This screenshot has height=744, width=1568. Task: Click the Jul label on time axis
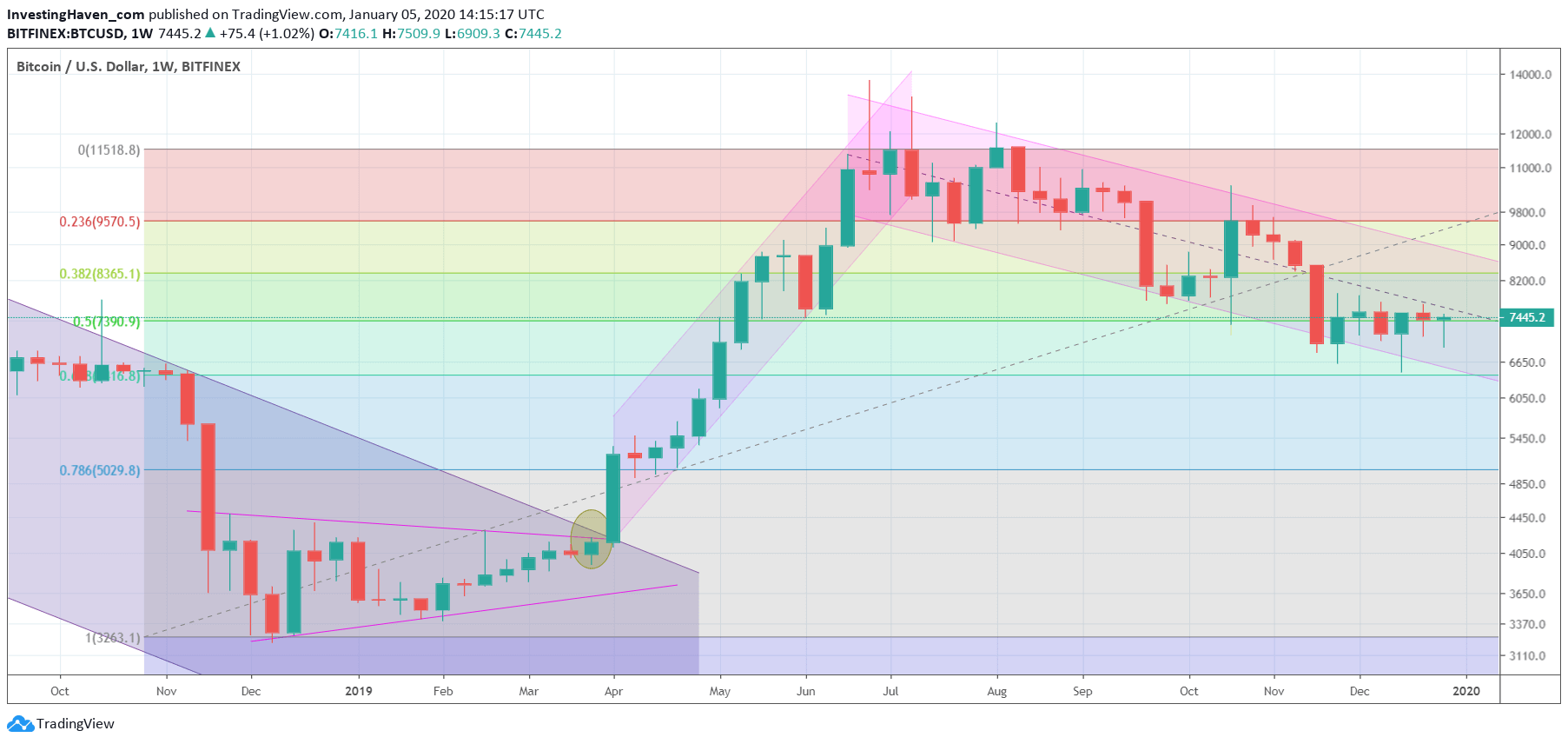[x=890, y=692]
